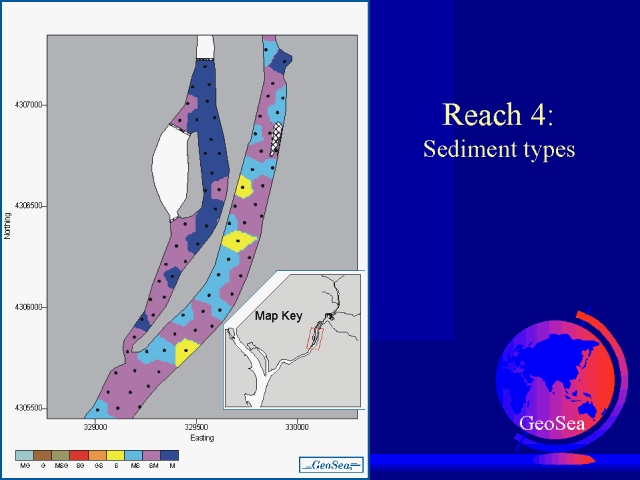Select the brown G legend swatch
Image resolution: width=640 pixels, height=480 pixels.
point(44,455)
